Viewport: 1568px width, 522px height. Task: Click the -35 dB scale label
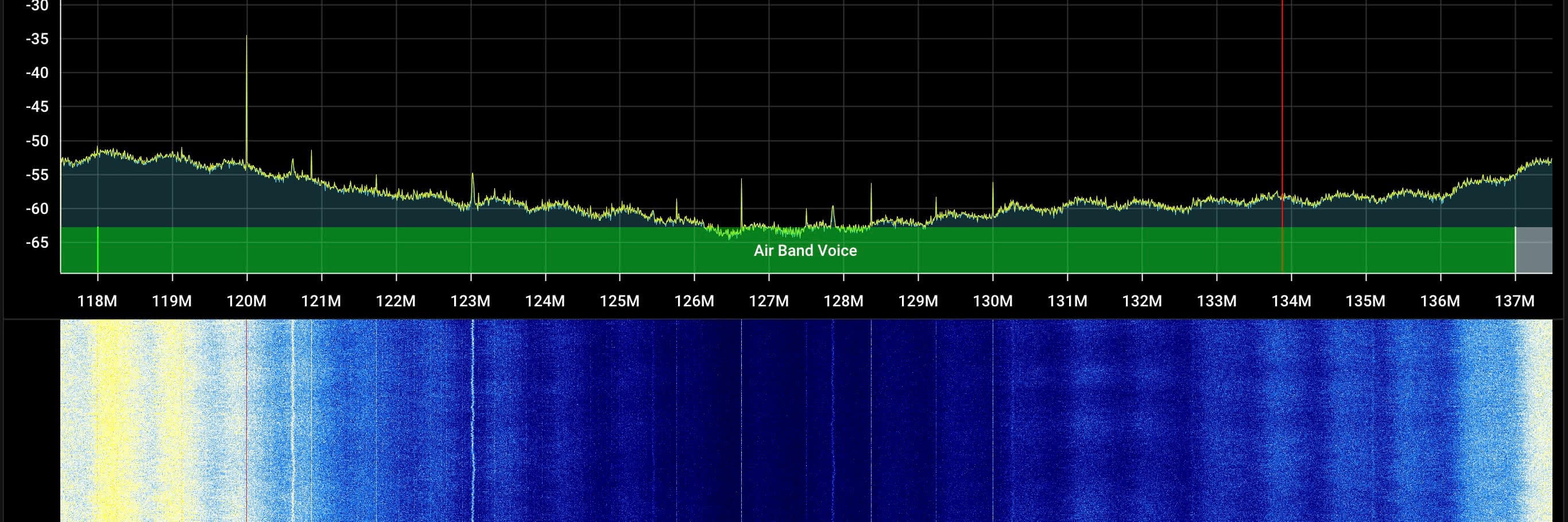(x=37, y=39)
